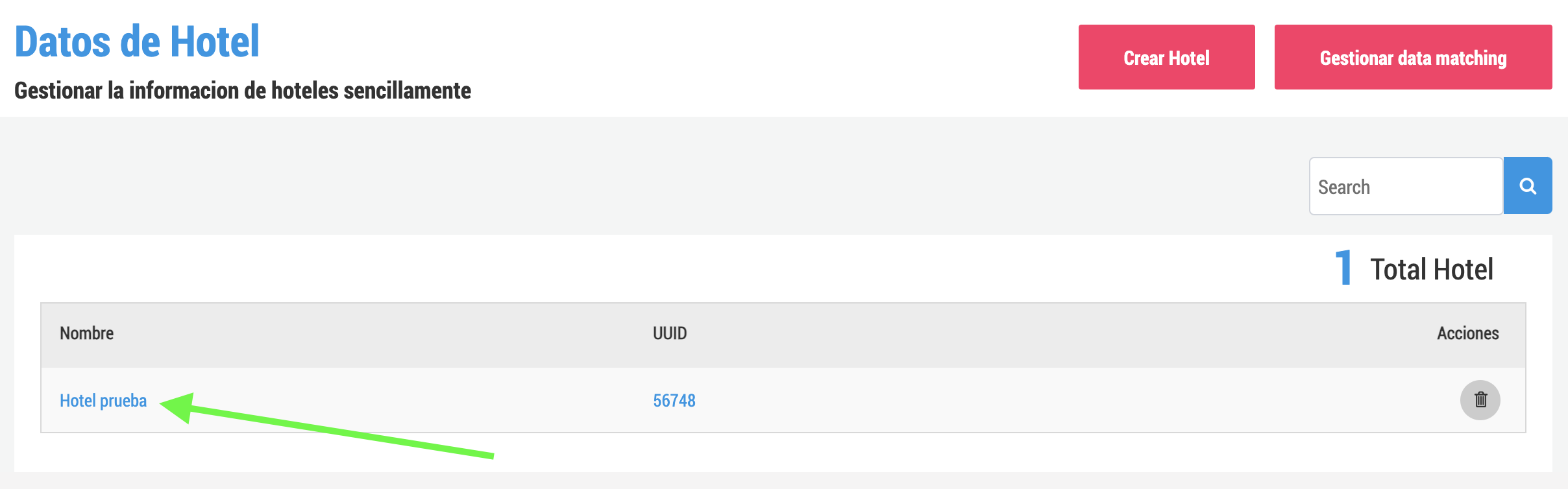The height and width of the screenshot is (489, 1568).
Task: Click the Search placeholder text
Action: click(x=1343, y=187)
